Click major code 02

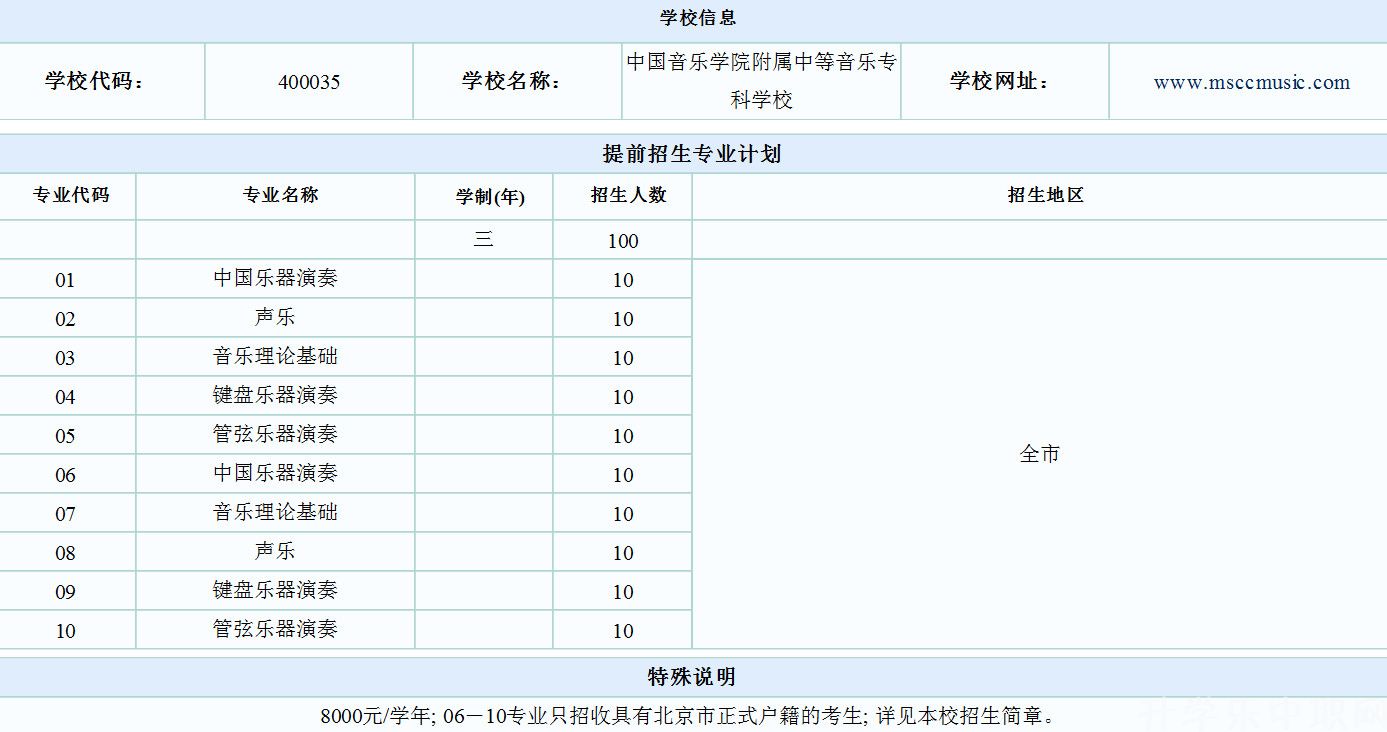pyautogui.click(x=65, y=319)
